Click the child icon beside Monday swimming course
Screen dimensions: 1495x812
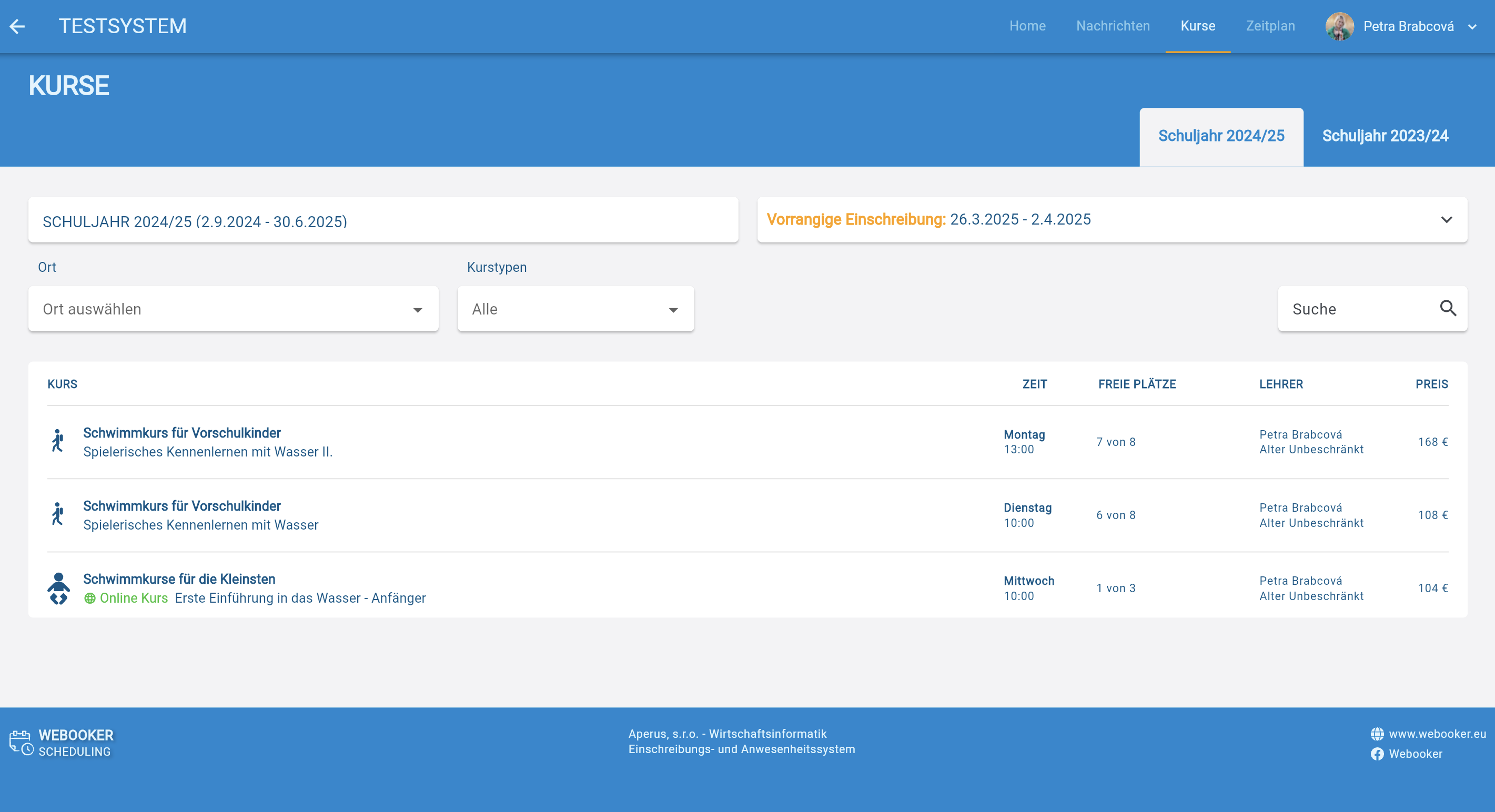coord(57,441)
